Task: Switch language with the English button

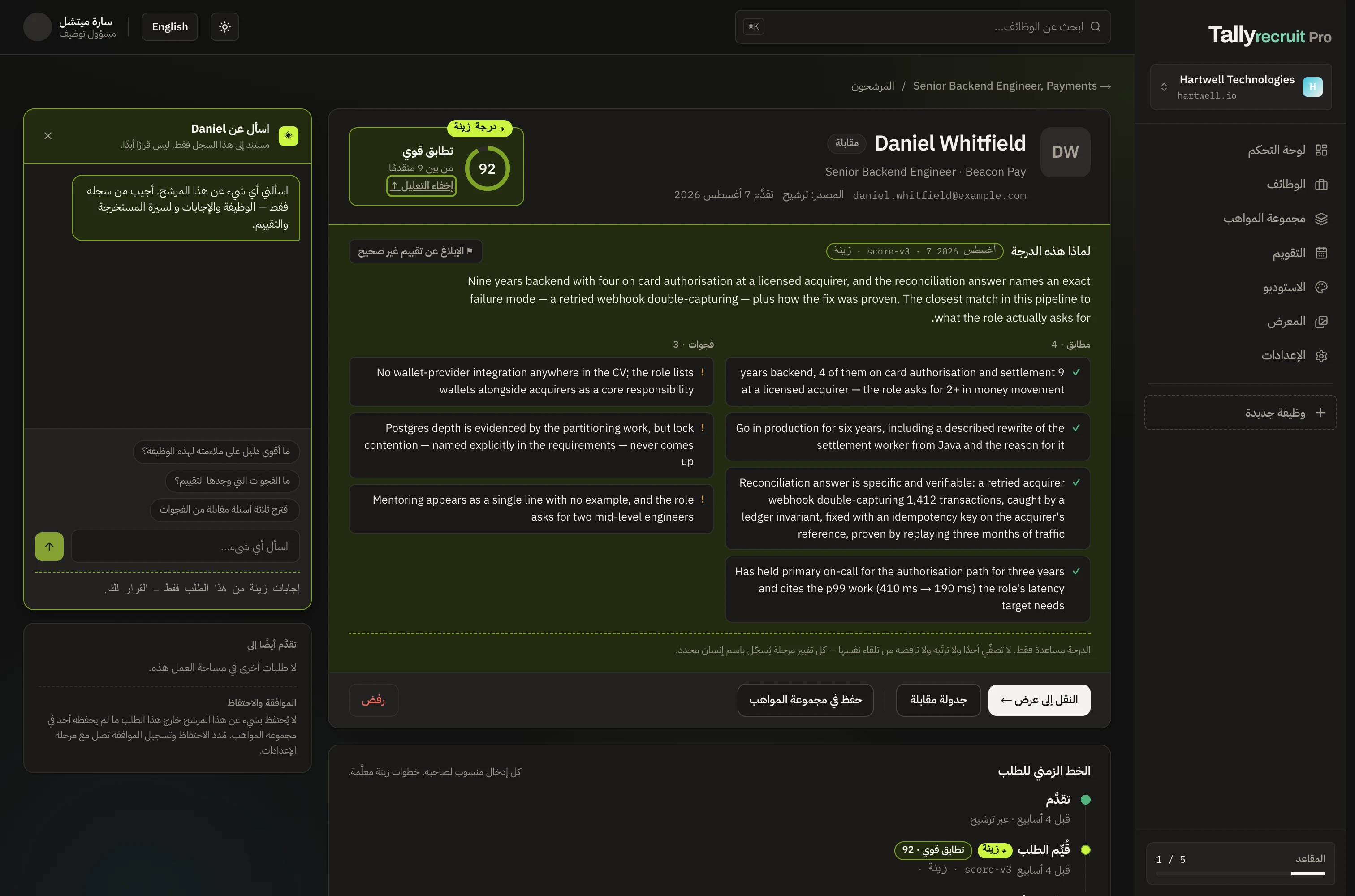Action: coord(170,27)
